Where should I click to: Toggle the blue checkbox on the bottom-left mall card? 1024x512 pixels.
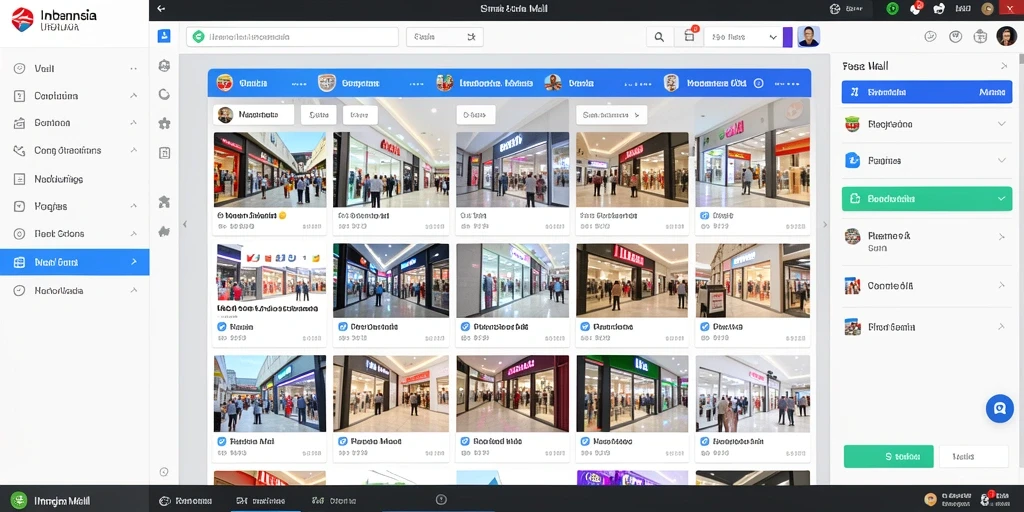221,441
